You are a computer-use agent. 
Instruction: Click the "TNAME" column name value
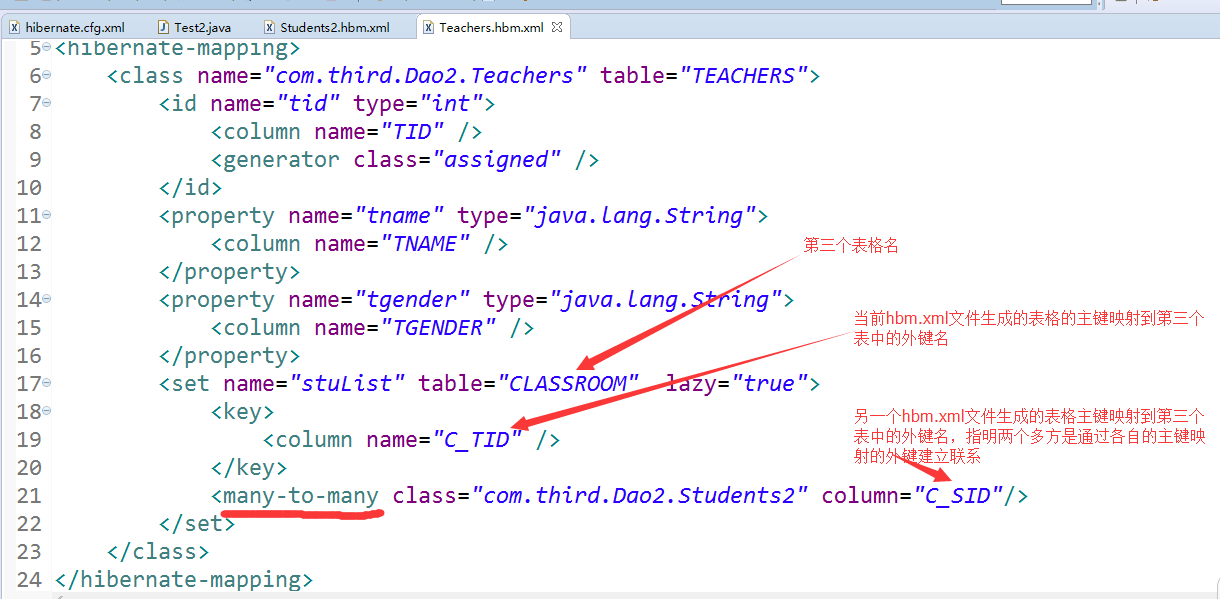point(425,244)
